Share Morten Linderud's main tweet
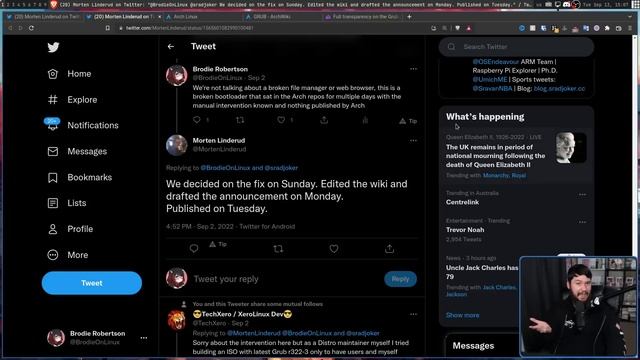The height and width of the screenshot is (360, 640). 389,249
